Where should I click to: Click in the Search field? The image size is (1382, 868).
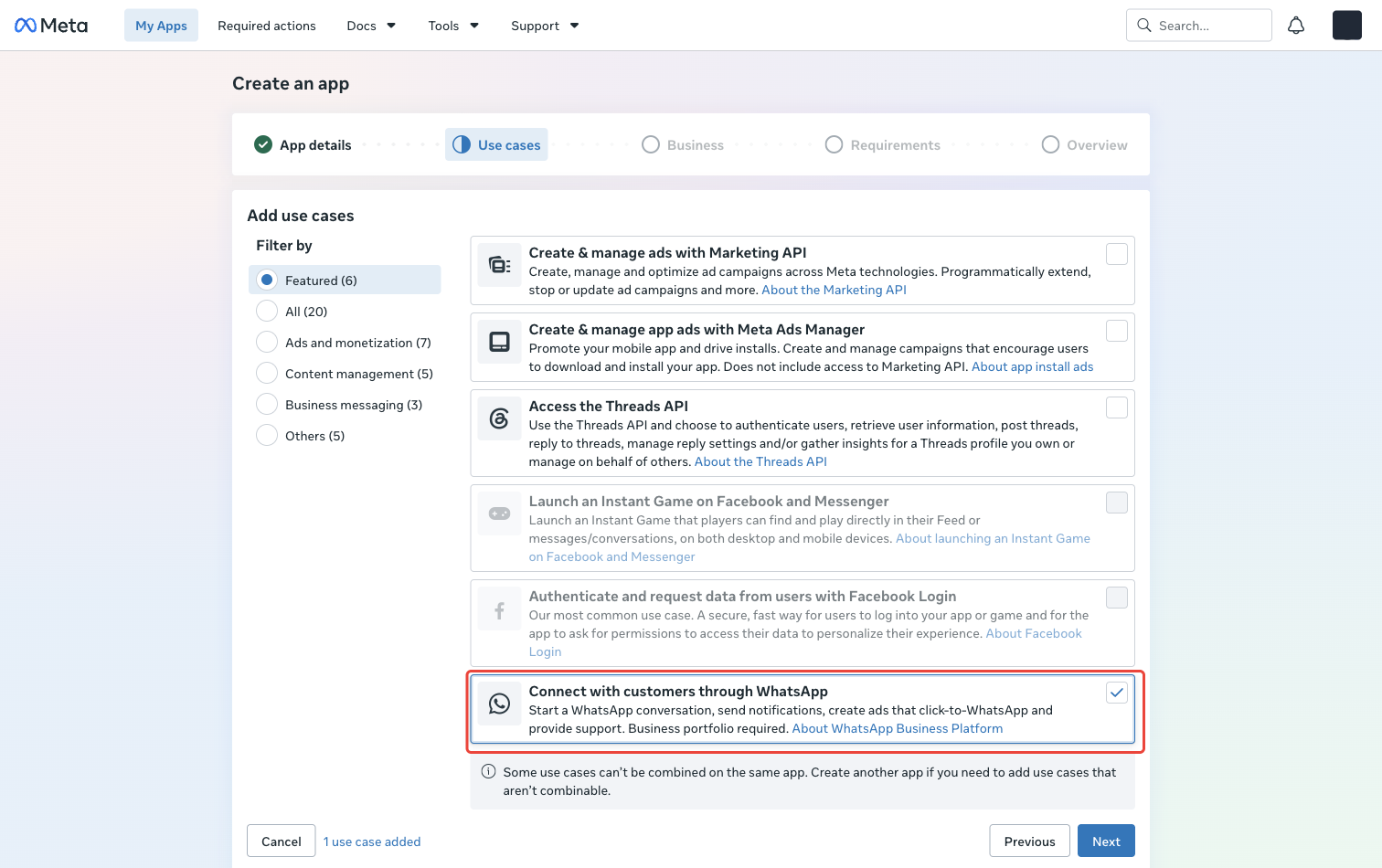(x=1199, y=26)
